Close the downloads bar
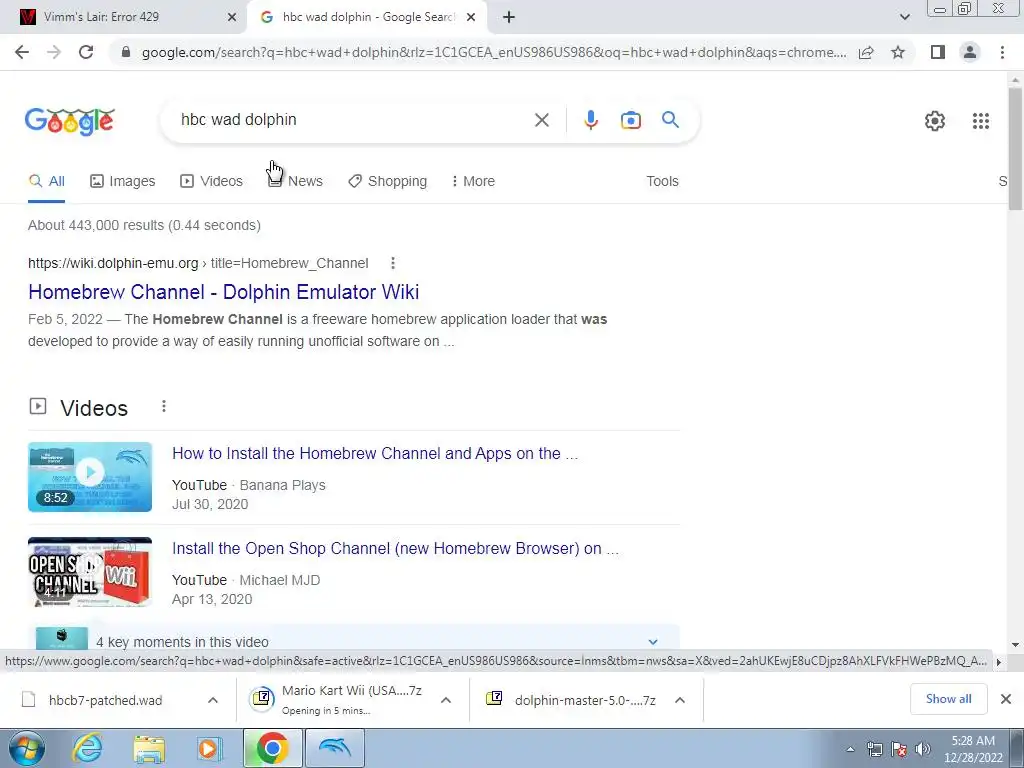The height and width of the screenshot is (768, 1024). [x=1006, y=699]
